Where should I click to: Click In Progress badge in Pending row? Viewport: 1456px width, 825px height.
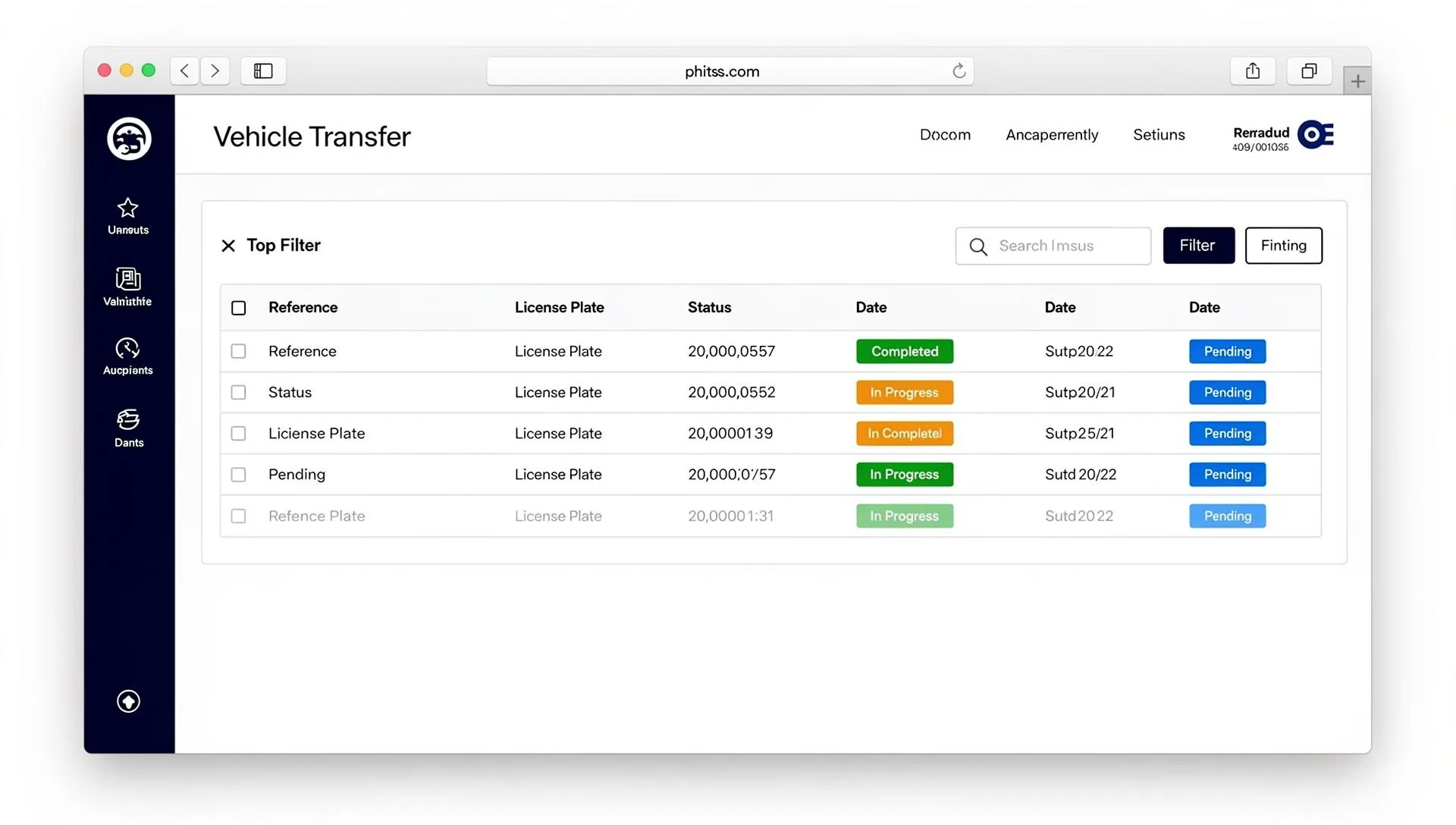pos(905,475)
